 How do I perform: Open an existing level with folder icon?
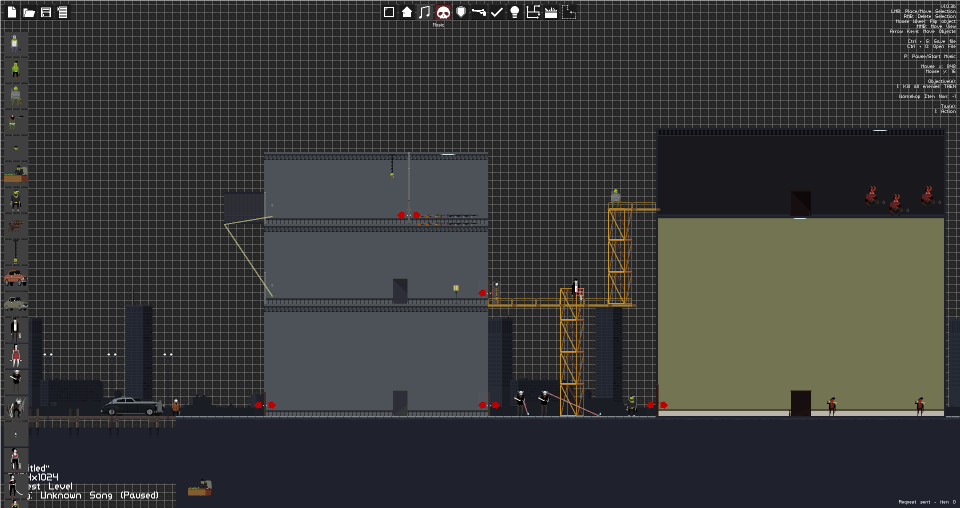click(x=29, y=12)
